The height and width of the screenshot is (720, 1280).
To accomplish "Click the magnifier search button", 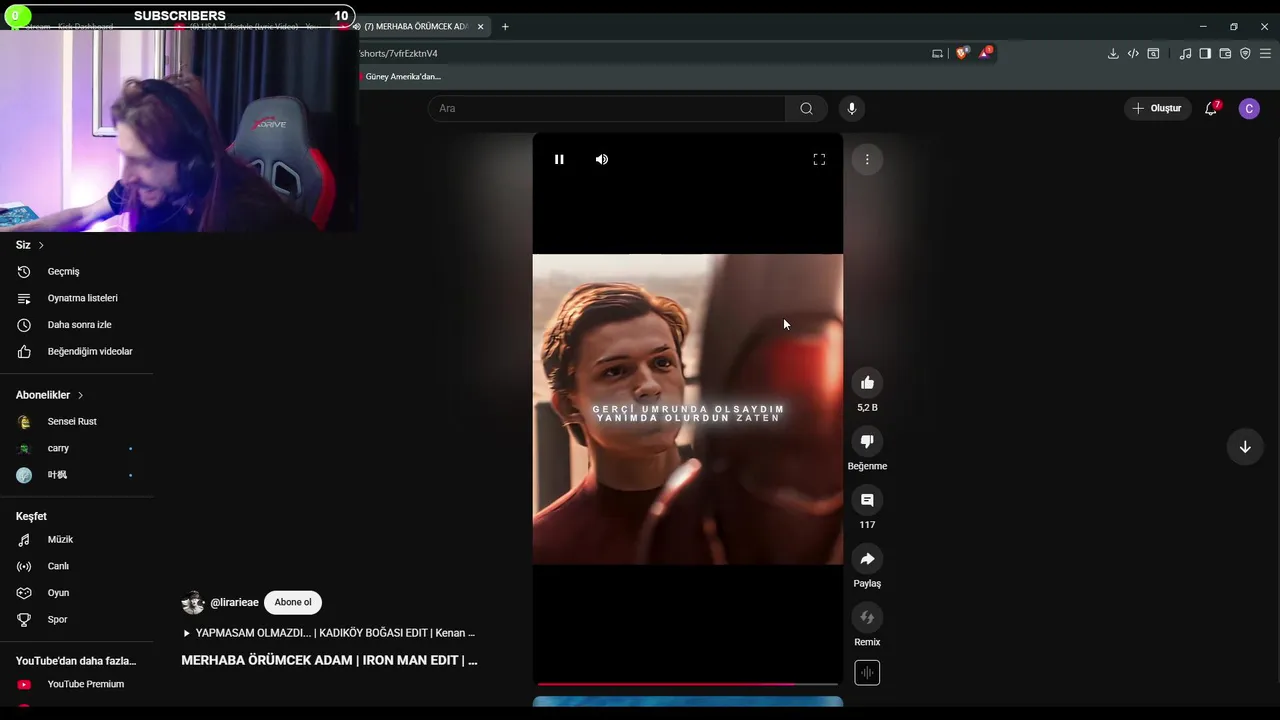I will tap(806, 108).
